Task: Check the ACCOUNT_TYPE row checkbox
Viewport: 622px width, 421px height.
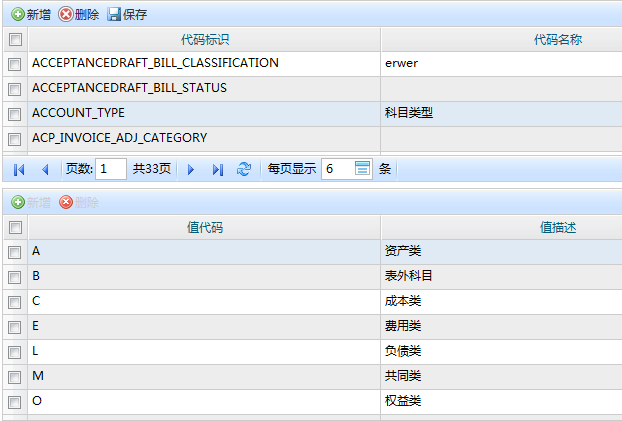Action: (x=14, y=113)
